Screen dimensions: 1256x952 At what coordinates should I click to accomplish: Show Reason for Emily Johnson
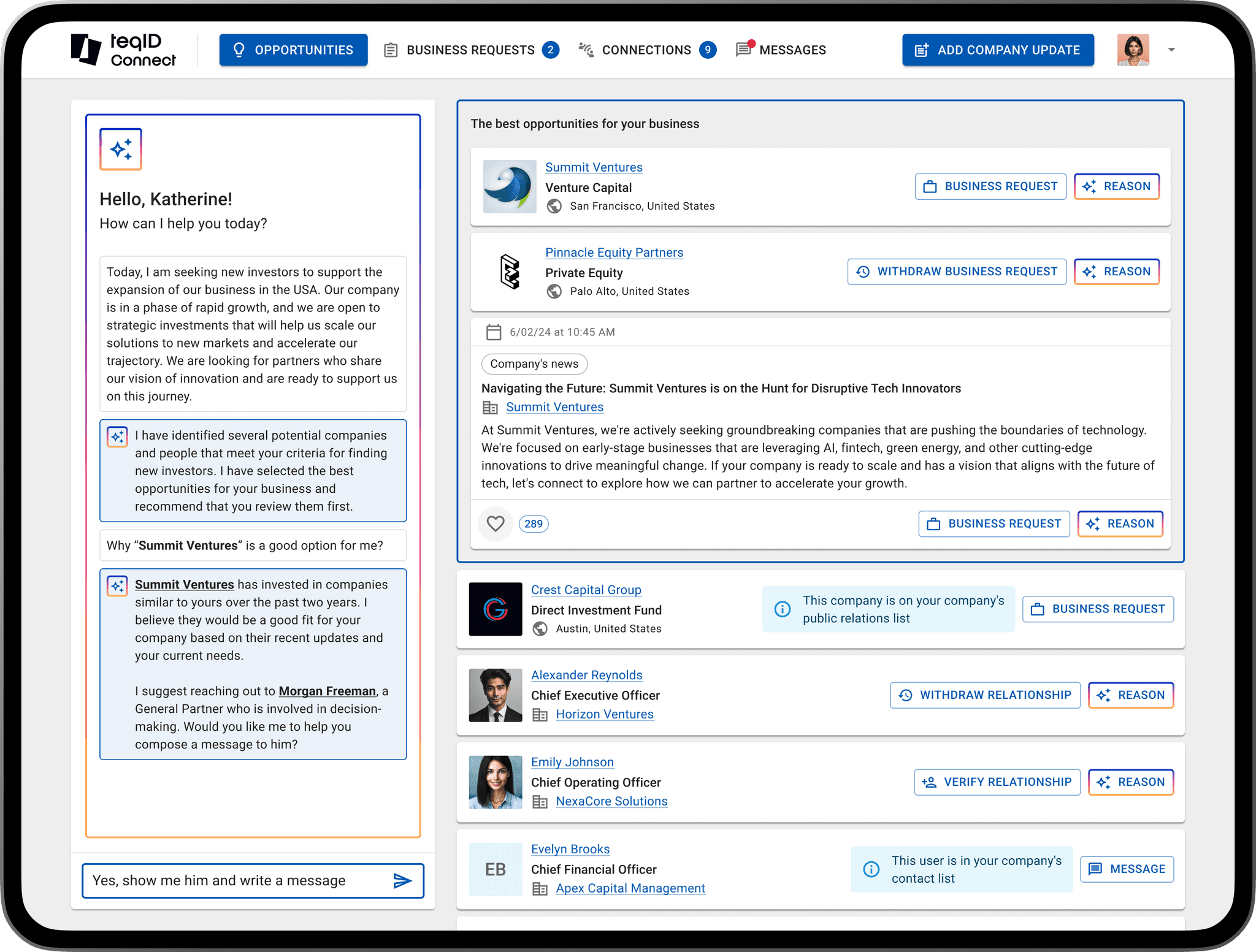[x=1131, y=782]
